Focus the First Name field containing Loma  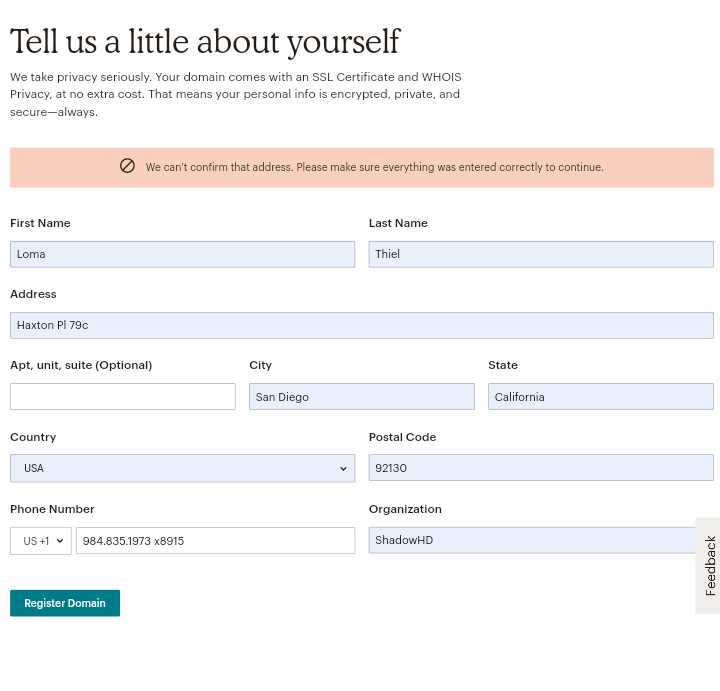tap(182, 254)
